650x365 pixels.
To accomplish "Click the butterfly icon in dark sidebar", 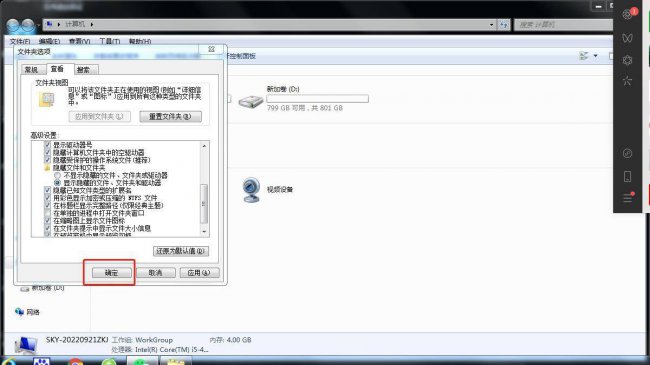I will pyautogui.click(x=627, y=38).
